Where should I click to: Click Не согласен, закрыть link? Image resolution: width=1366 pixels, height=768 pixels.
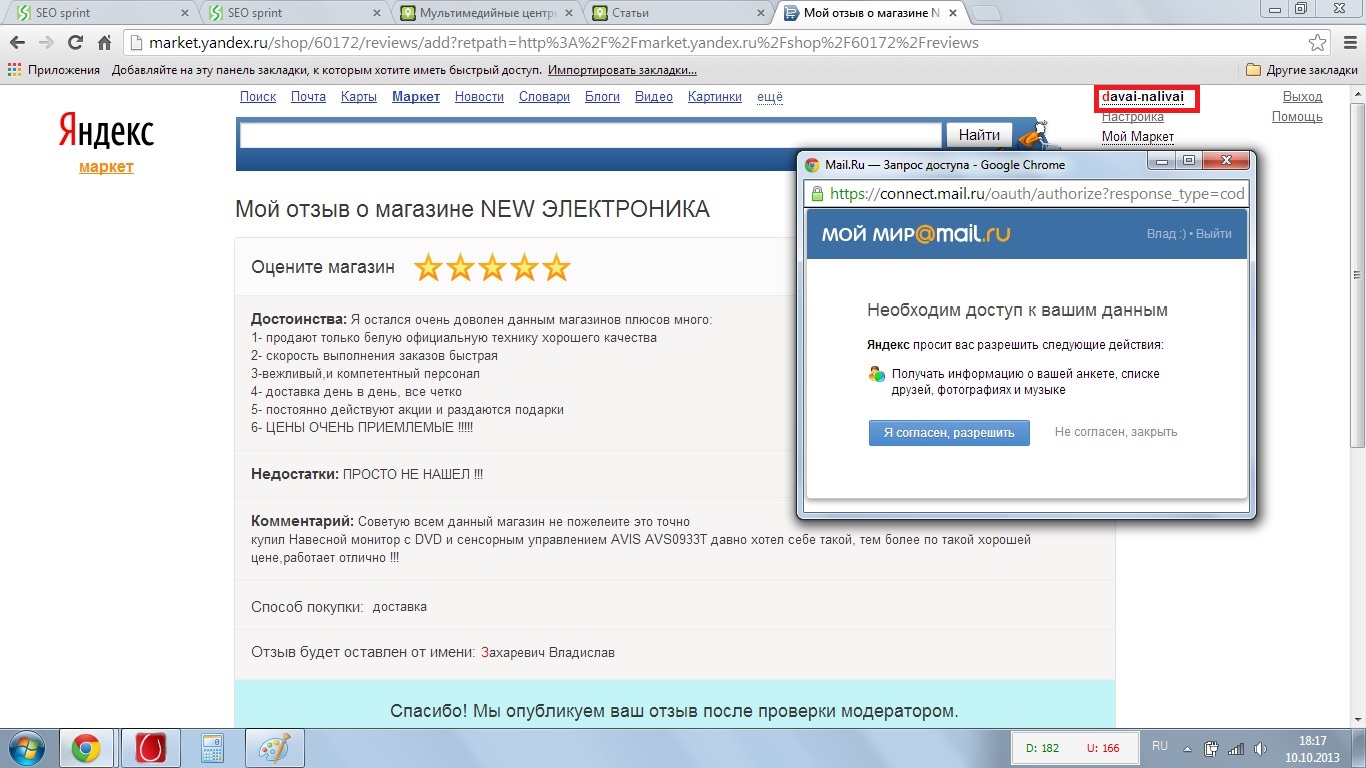pyautogui.click(x=1116, y=432)
